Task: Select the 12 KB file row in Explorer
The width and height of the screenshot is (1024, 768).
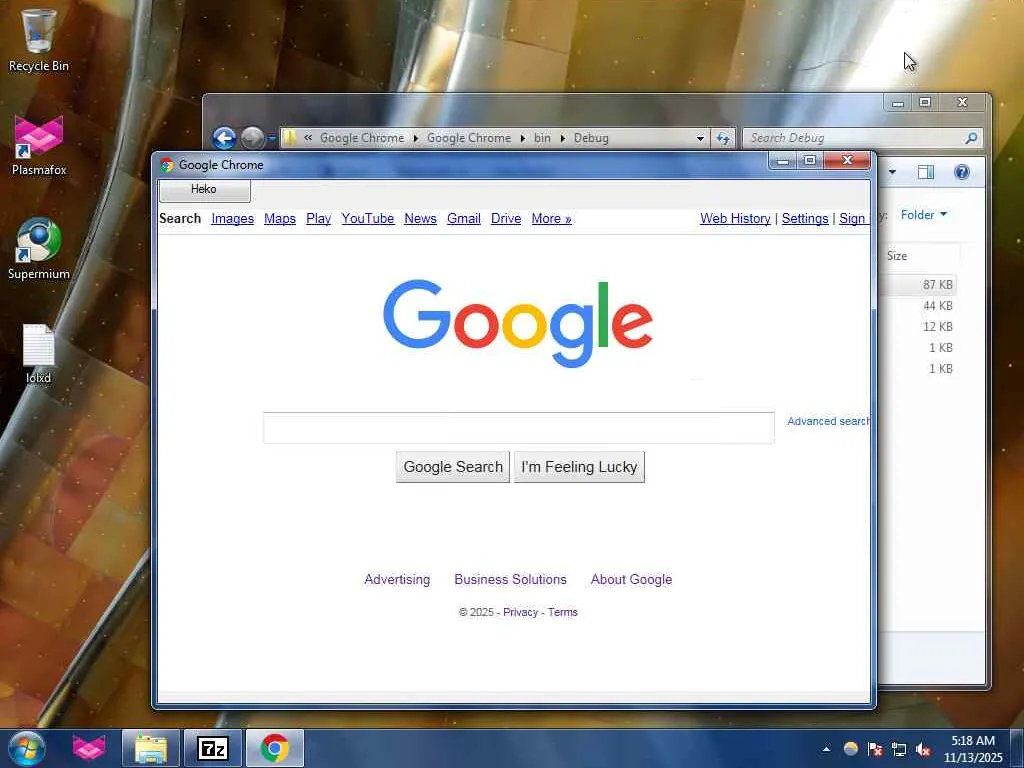Action: (x=918, y=327)
